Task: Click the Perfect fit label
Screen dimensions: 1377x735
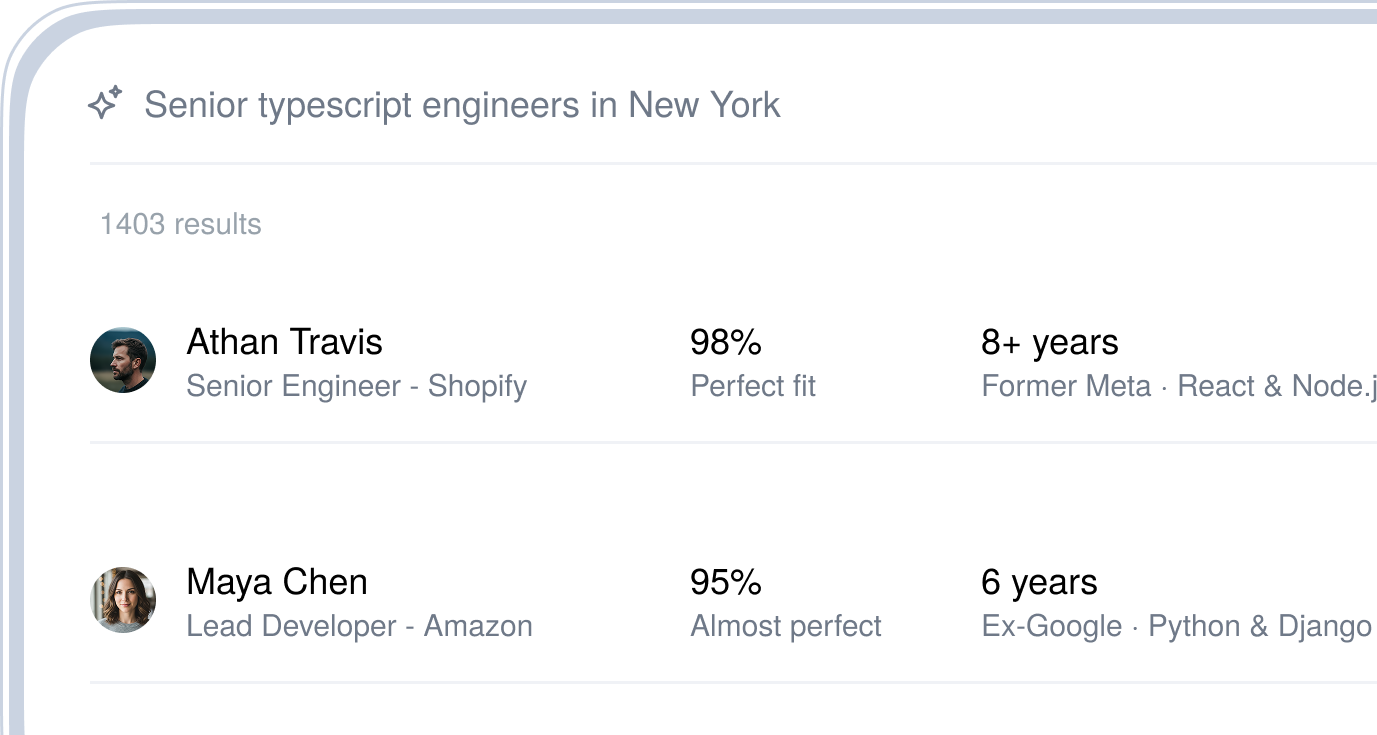Action: [753, 386]
